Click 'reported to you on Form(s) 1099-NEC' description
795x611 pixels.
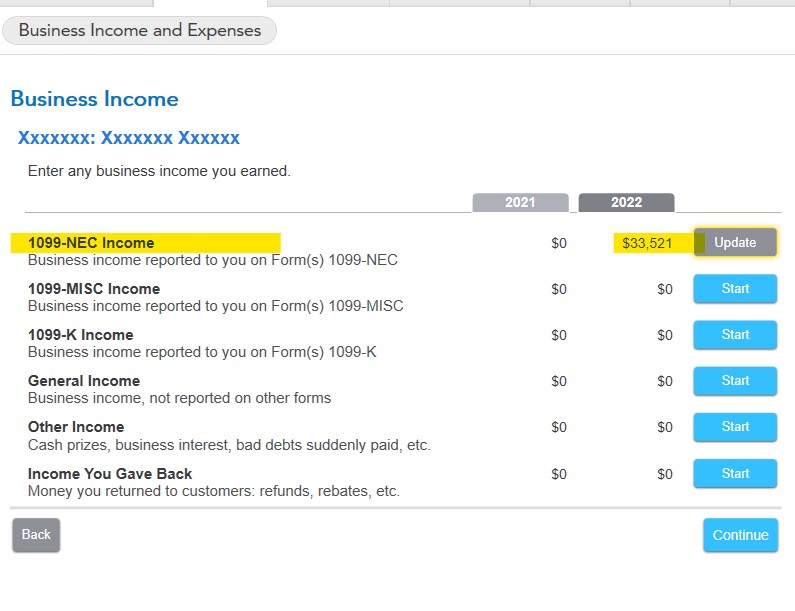point(212,260)
